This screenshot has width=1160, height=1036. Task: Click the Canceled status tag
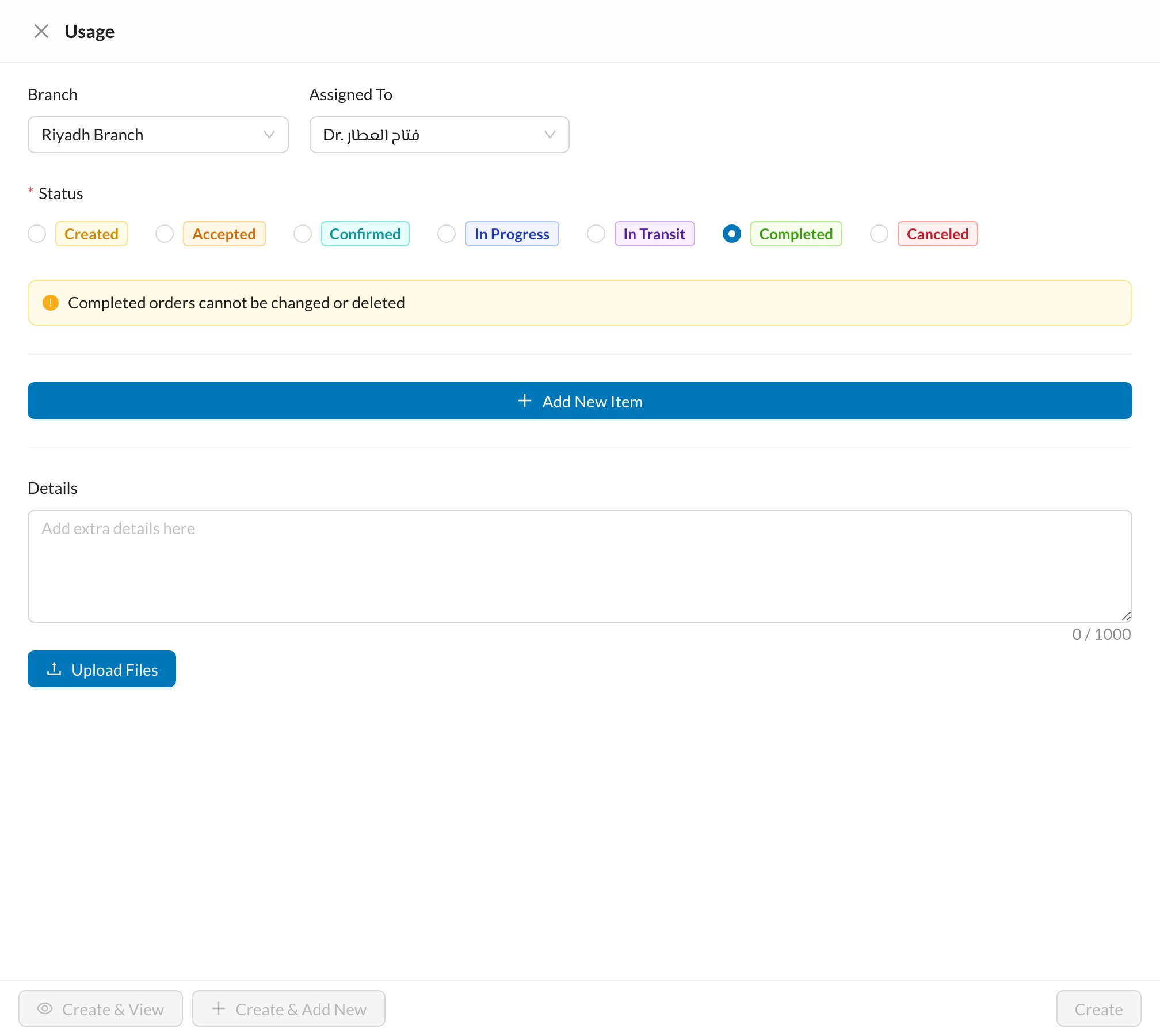pos(938,234)
